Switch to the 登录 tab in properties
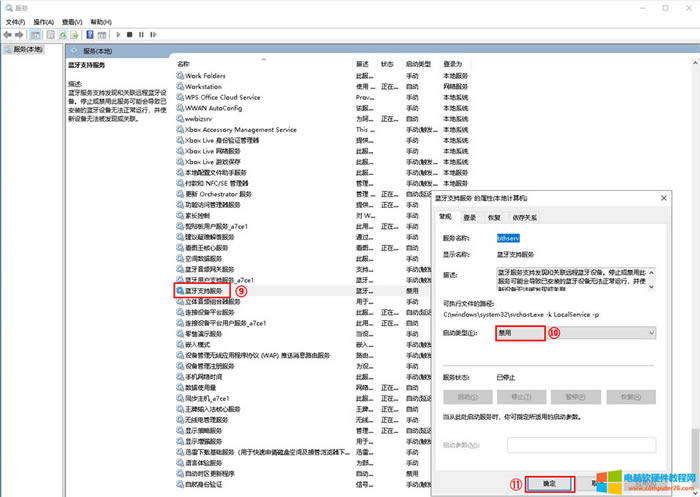 click(x=469, y=217)
